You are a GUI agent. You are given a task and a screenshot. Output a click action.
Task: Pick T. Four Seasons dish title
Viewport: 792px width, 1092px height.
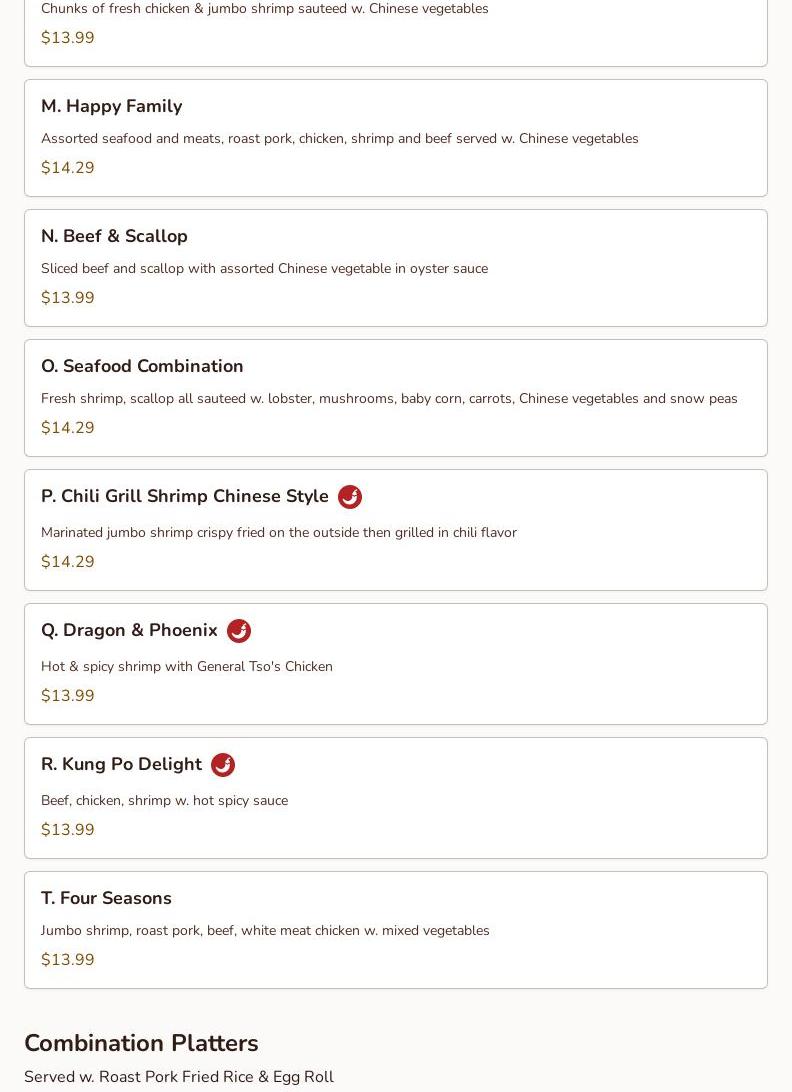(x=107, y=898)
